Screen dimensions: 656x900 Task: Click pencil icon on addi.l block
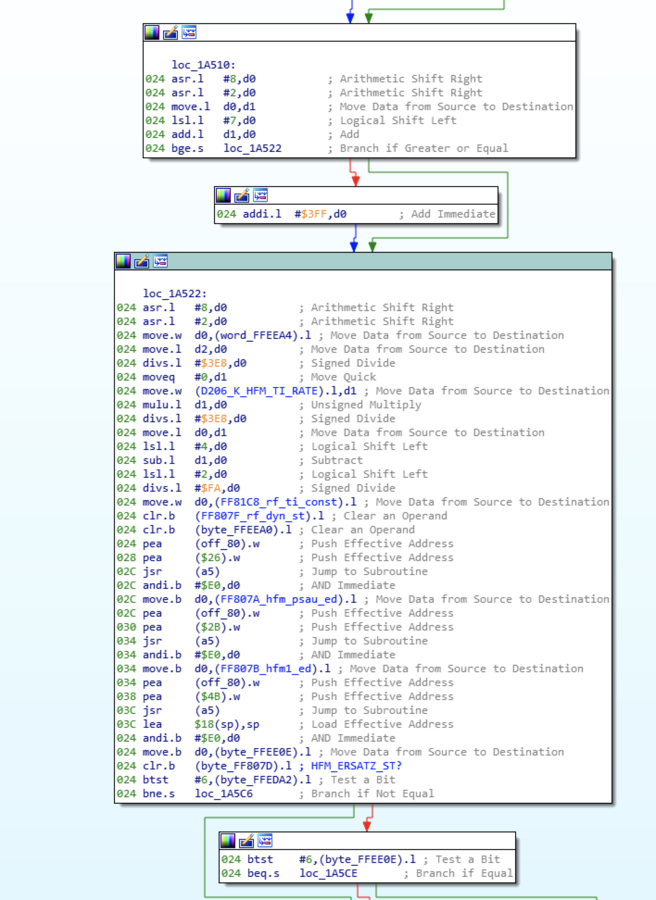(241, 195)
